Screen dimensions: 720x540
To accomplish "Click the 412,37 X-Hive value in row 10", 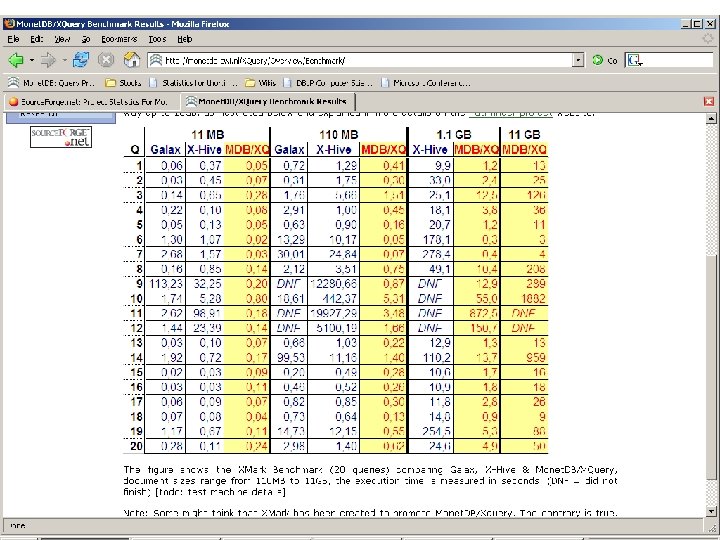I will point(339,298).
